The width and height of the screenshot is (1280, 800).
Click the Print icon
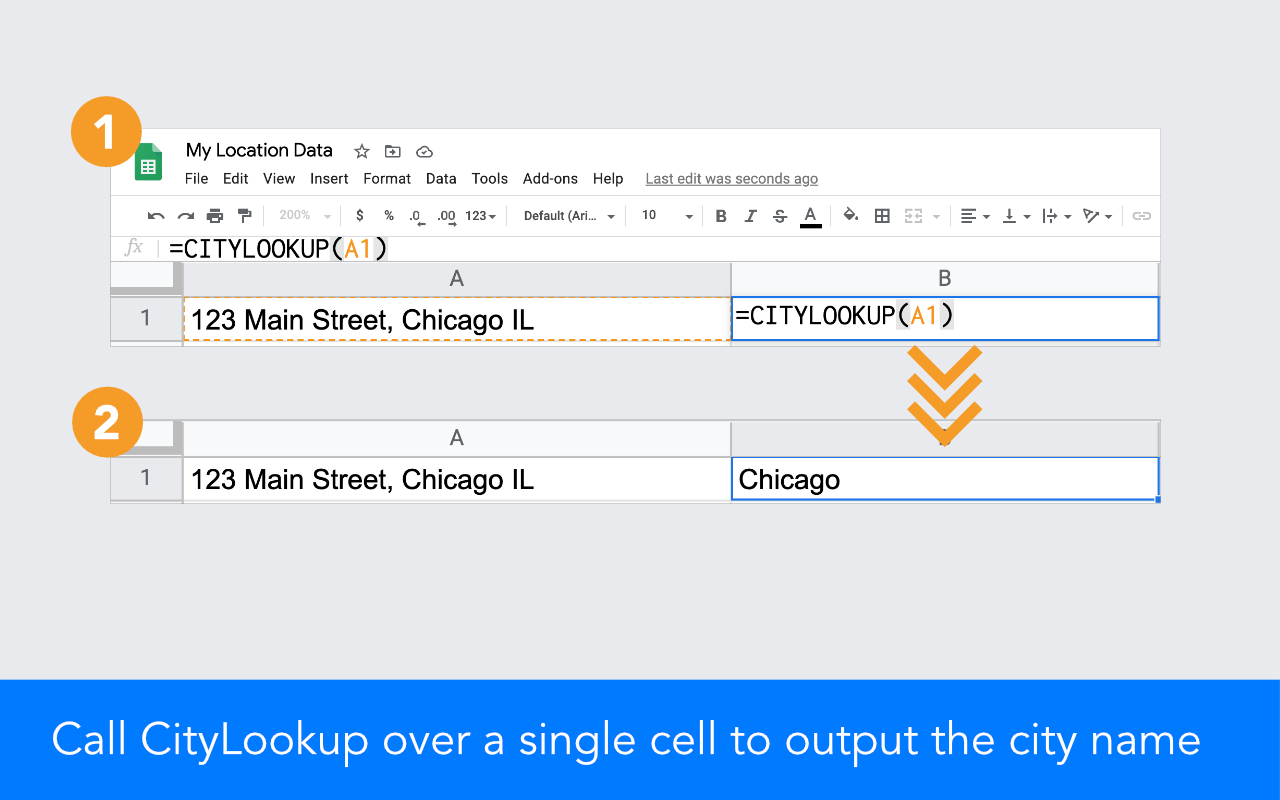tap(214, 215)
